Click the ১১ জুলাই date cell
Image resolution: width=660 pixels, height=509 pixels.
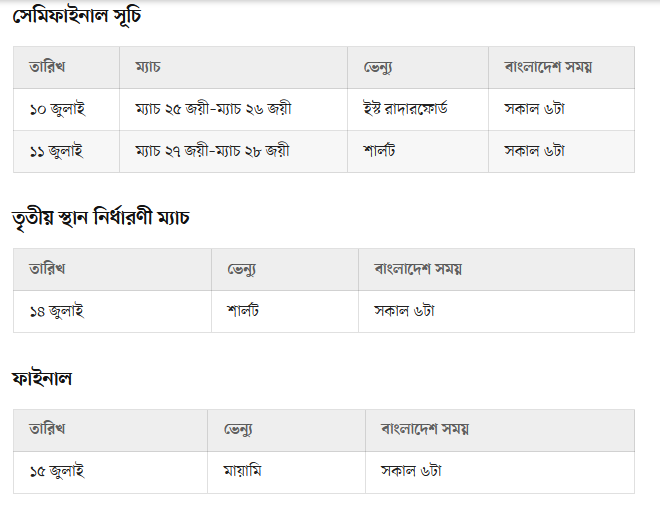point(67,152)
